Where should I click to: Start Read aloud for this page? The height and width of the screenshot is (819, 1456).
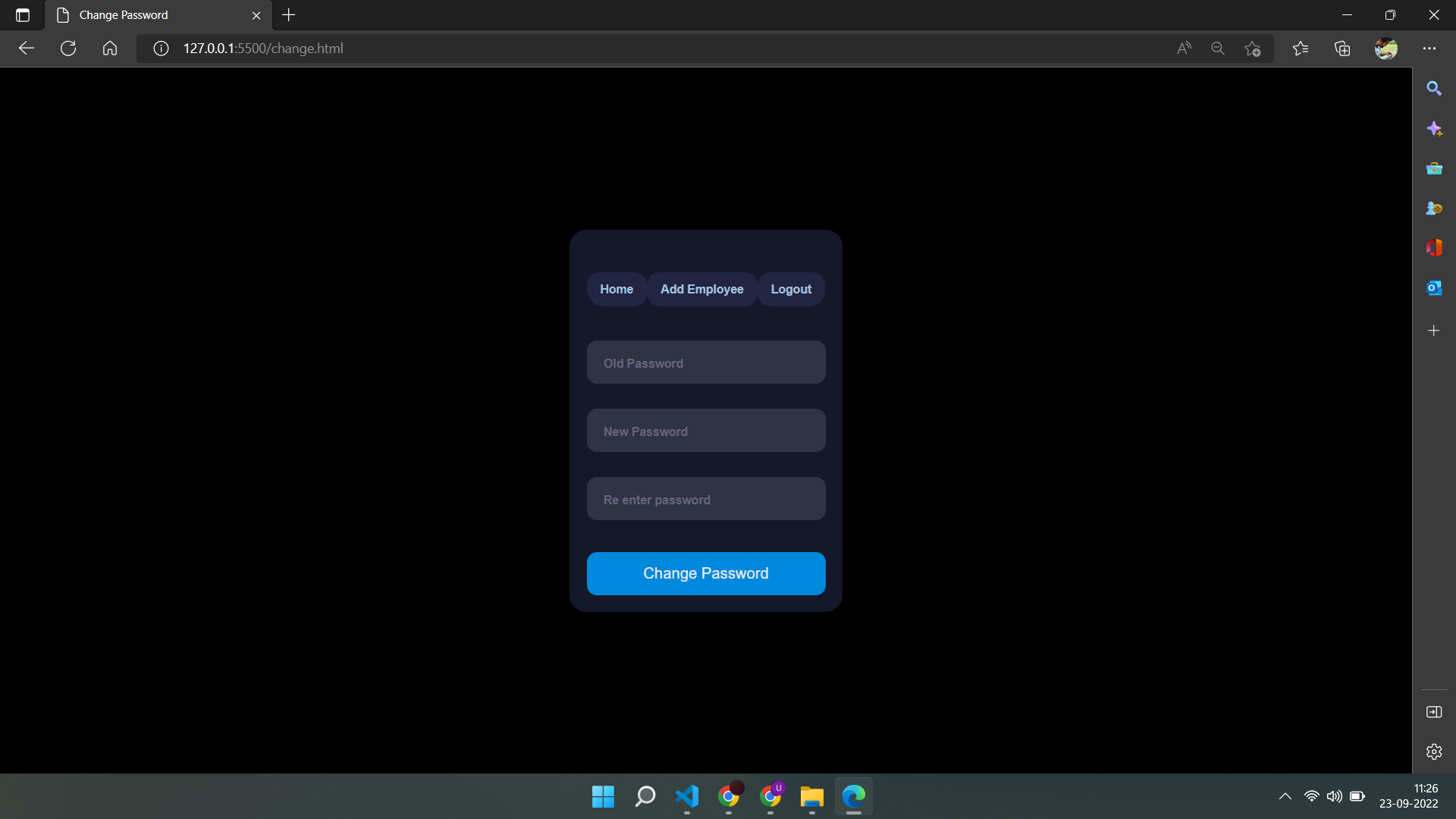pyautogui.click(x=1185, y=48)
